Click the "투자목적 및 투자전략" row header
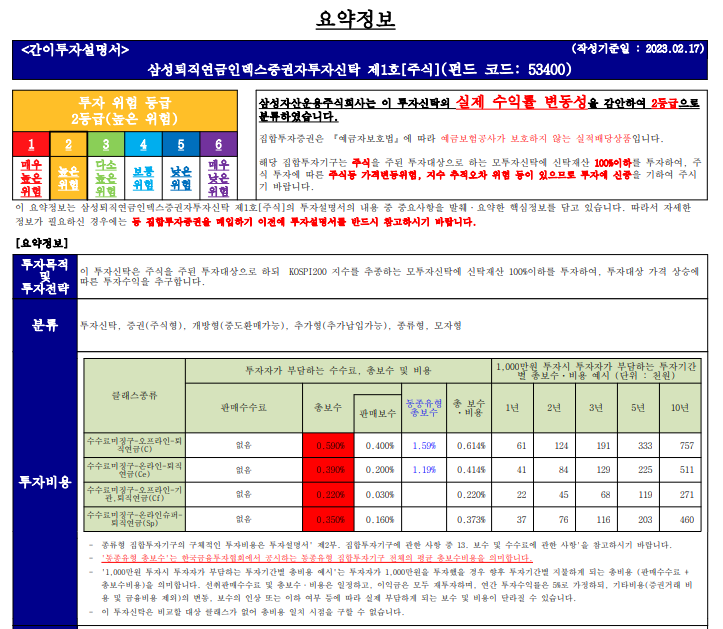Screen dimensions: 723x629 tap(45, 276)
